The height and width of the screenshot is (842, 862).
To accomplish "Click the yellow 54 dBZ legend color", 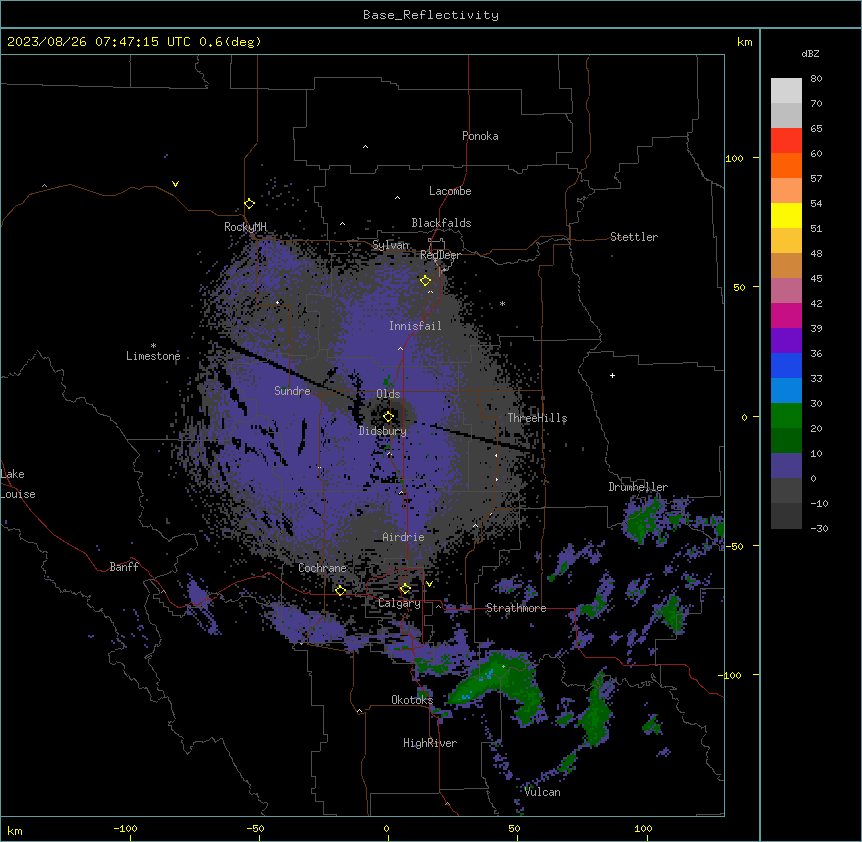I will pyautogui.click(x=786, y=215).
